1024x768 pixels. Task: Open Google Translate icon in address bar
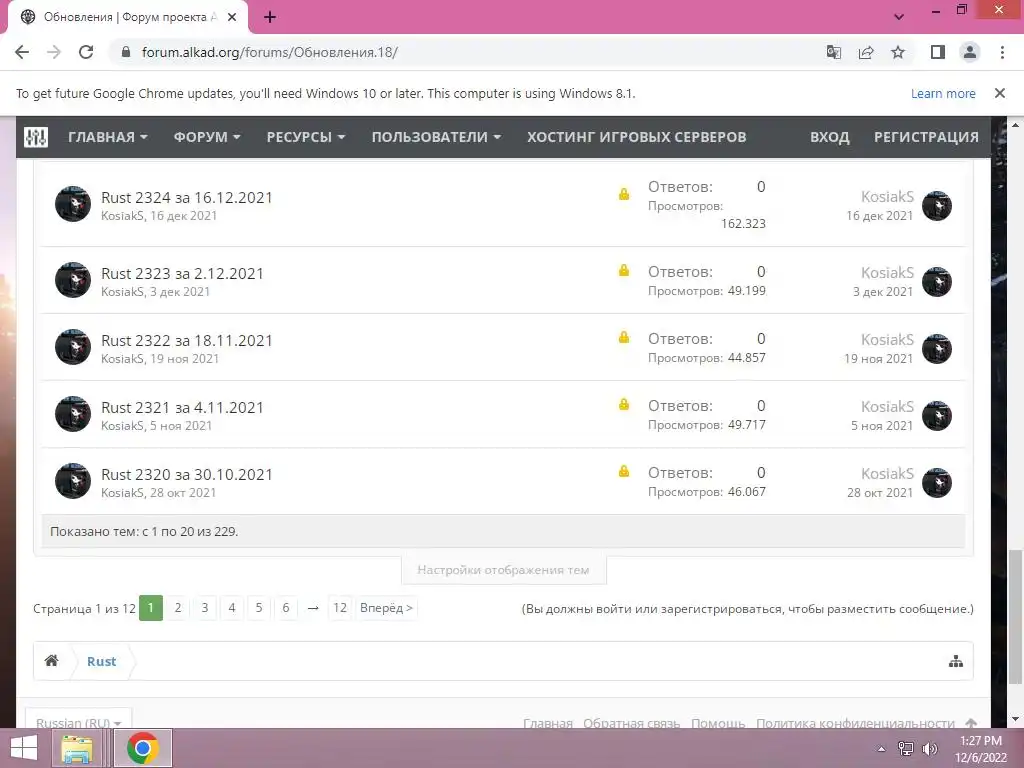(x=834, y=52)
